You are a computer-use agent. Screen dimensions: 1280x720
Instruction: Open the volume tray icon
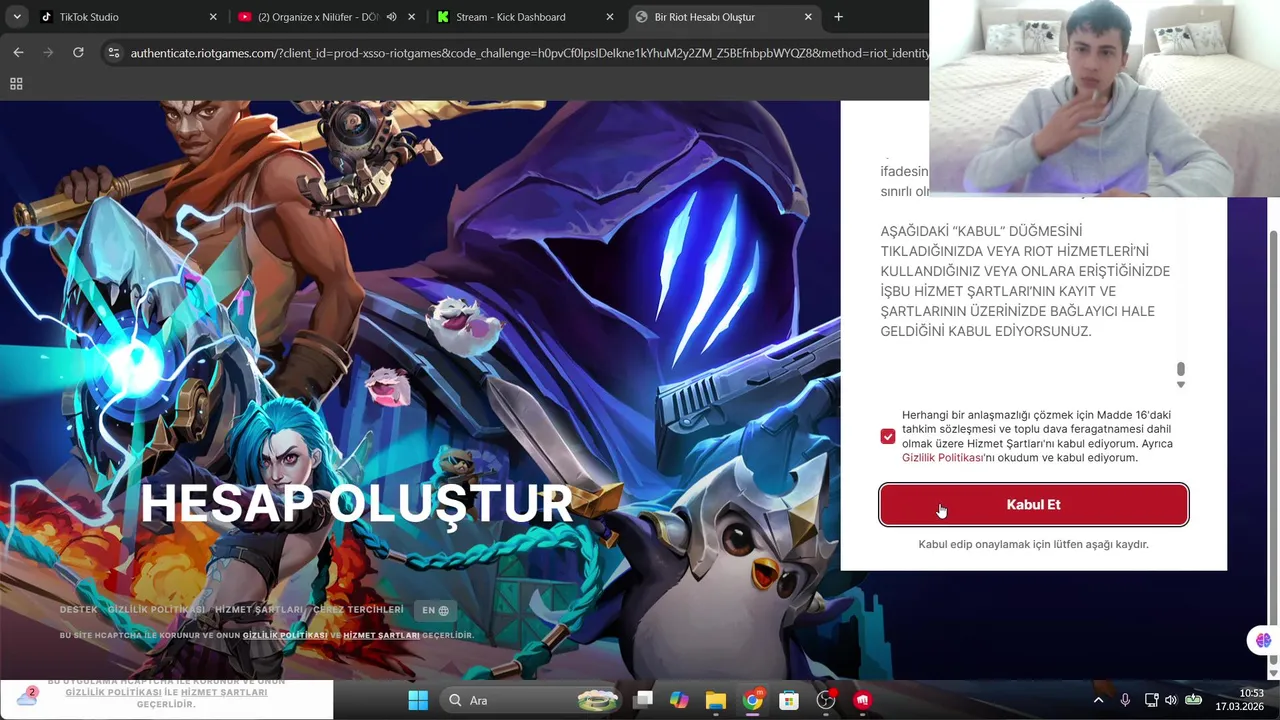click(x=1171, y=700)
